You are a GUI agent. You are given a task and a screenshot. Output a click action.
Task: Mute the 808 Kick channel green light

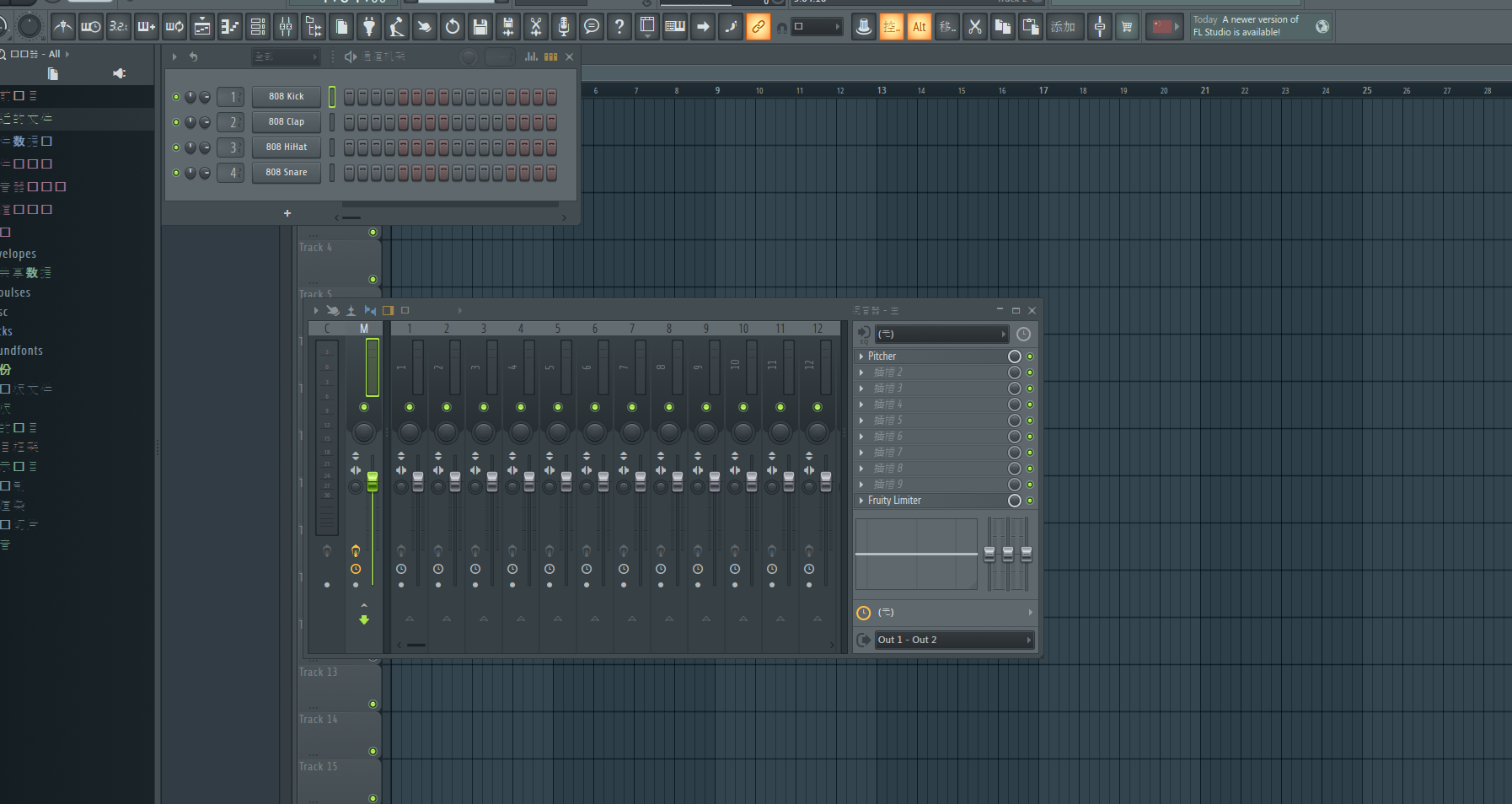[x=176, y=97]
